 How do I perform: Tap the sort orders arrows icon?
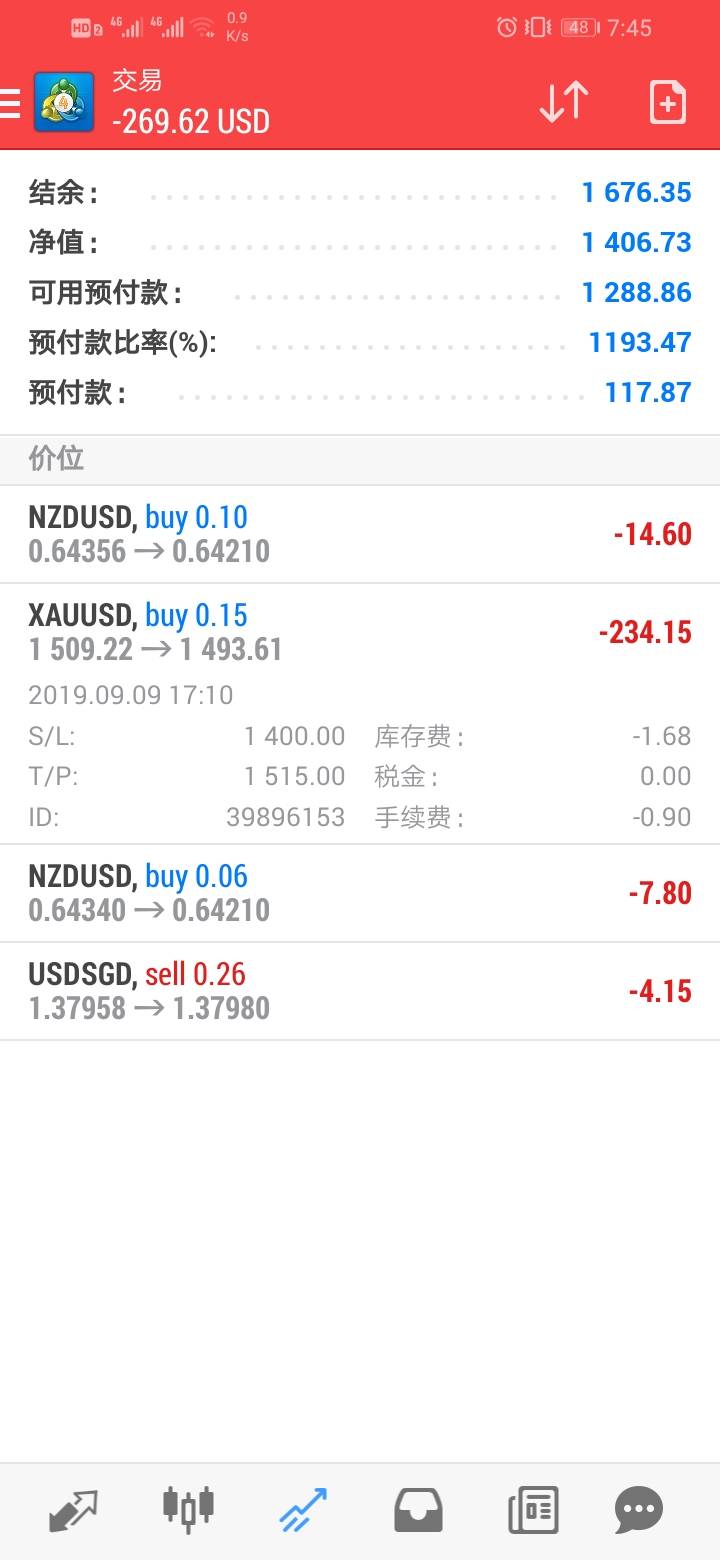pos(564,102)
